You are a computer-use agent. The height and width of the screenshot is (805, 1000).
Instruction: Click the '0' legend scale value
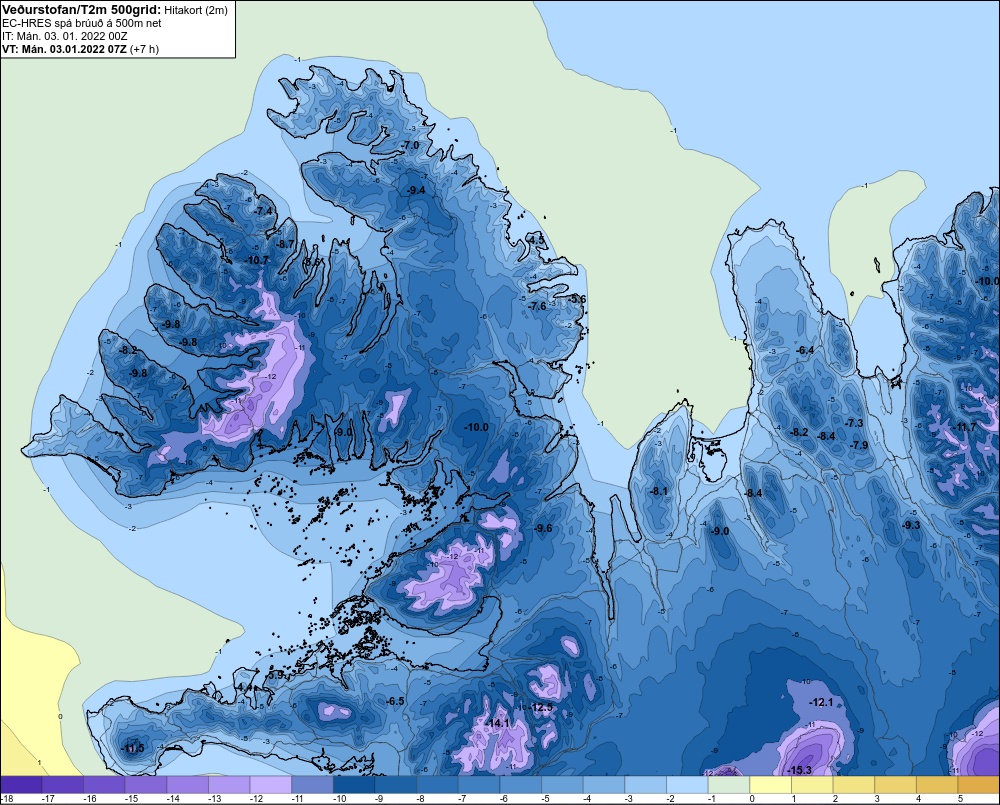point(753,799)
